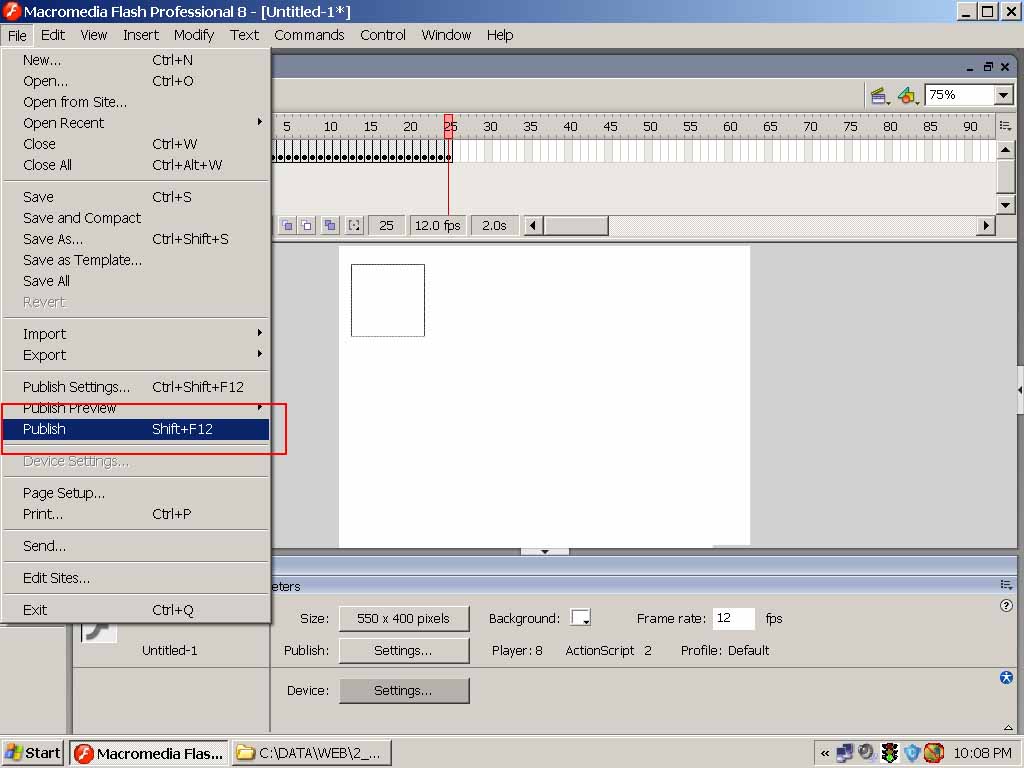Screen dimensions: 1024x768
Task: Select the square outline on the stage
Action: click(388, 300)
